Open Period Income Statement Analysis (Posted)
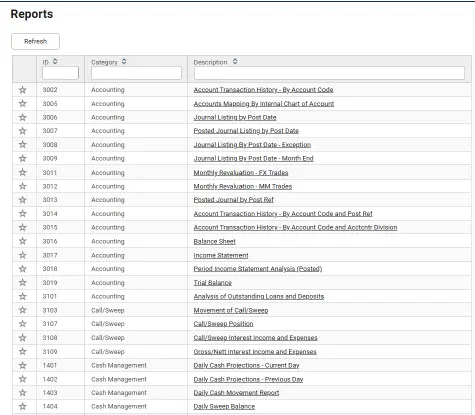Screen dimensions: 475x415 (258, 269)
